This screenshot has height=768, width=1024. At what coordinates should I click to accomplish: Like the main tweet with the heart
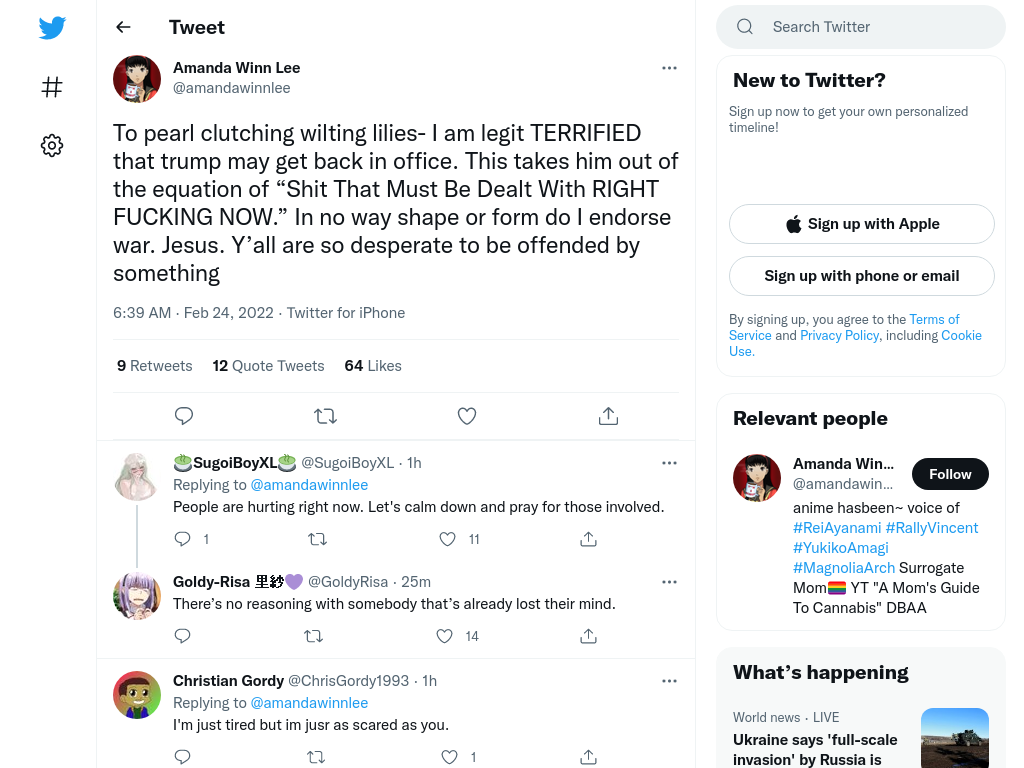click(x=467, y=416)
